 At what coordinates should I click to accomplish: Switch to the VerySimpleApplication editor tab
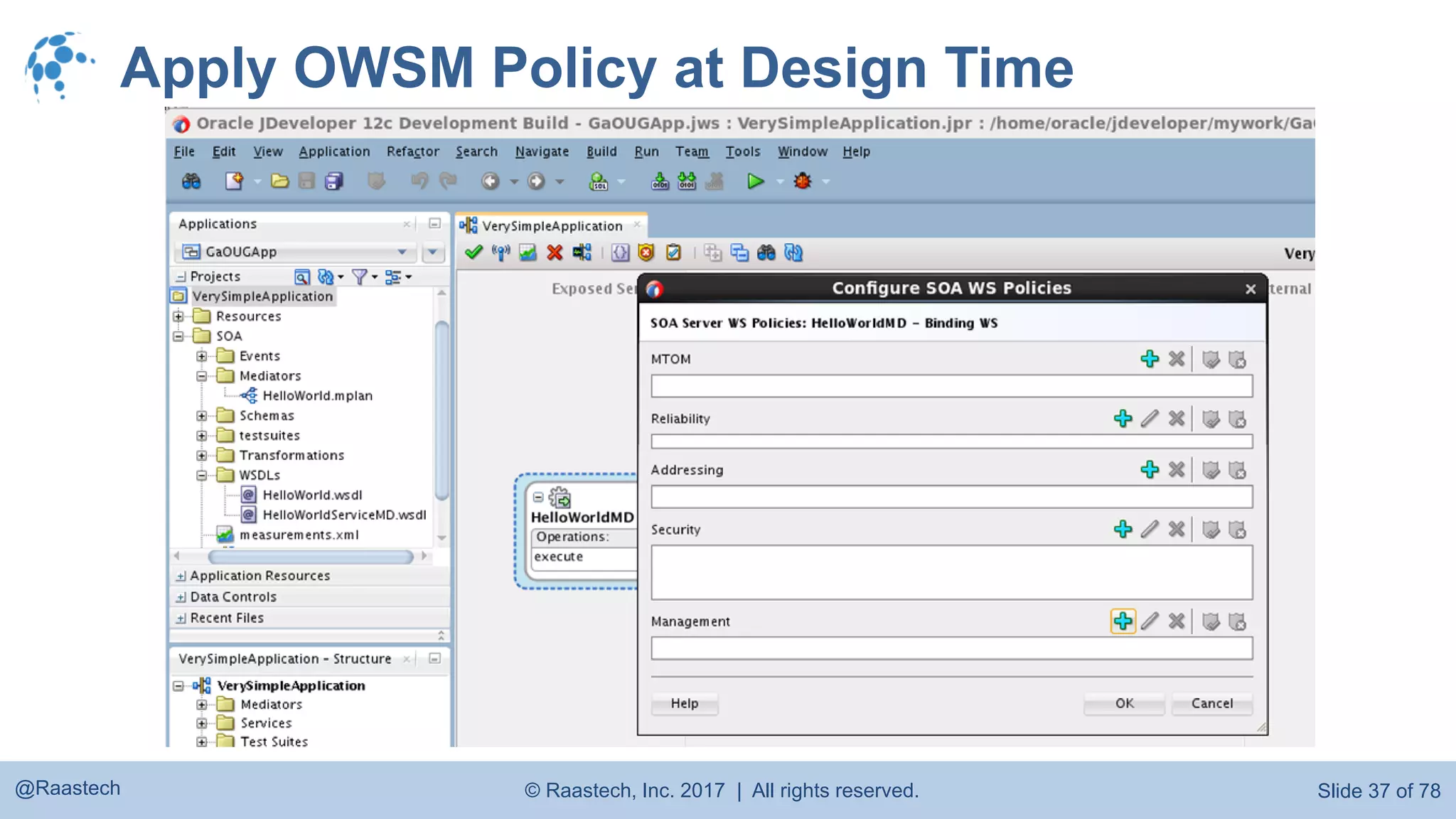coord(552,226)
